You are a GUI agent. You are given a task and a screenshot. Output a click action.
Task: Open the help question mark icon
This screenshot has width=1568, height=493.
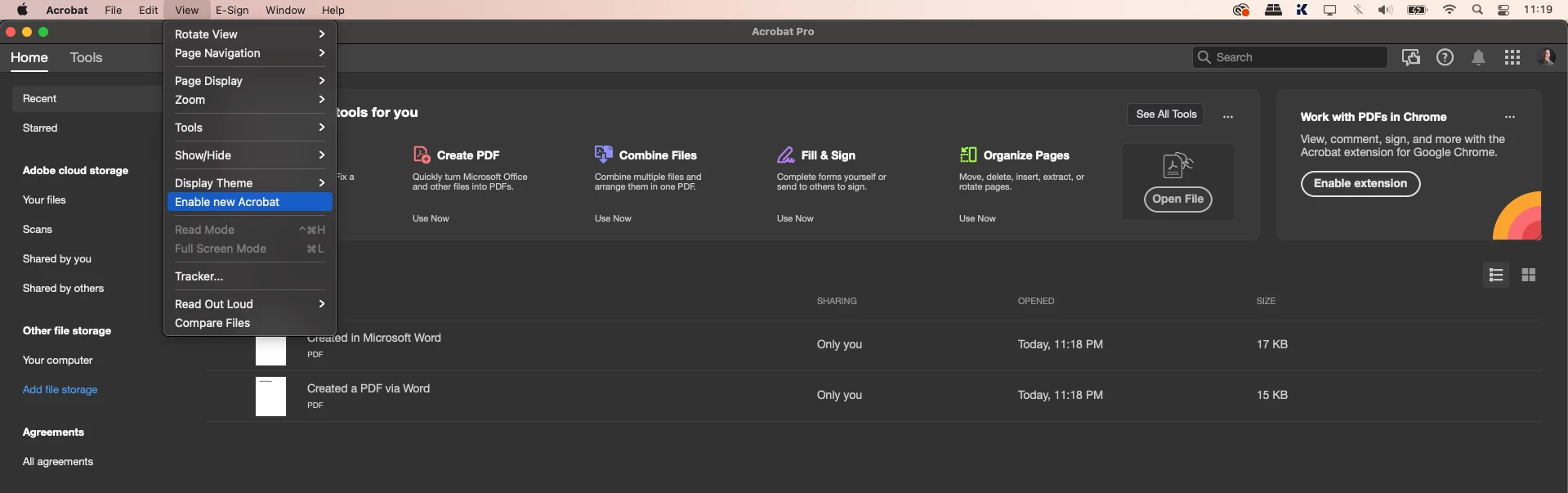coord(1445,57)
